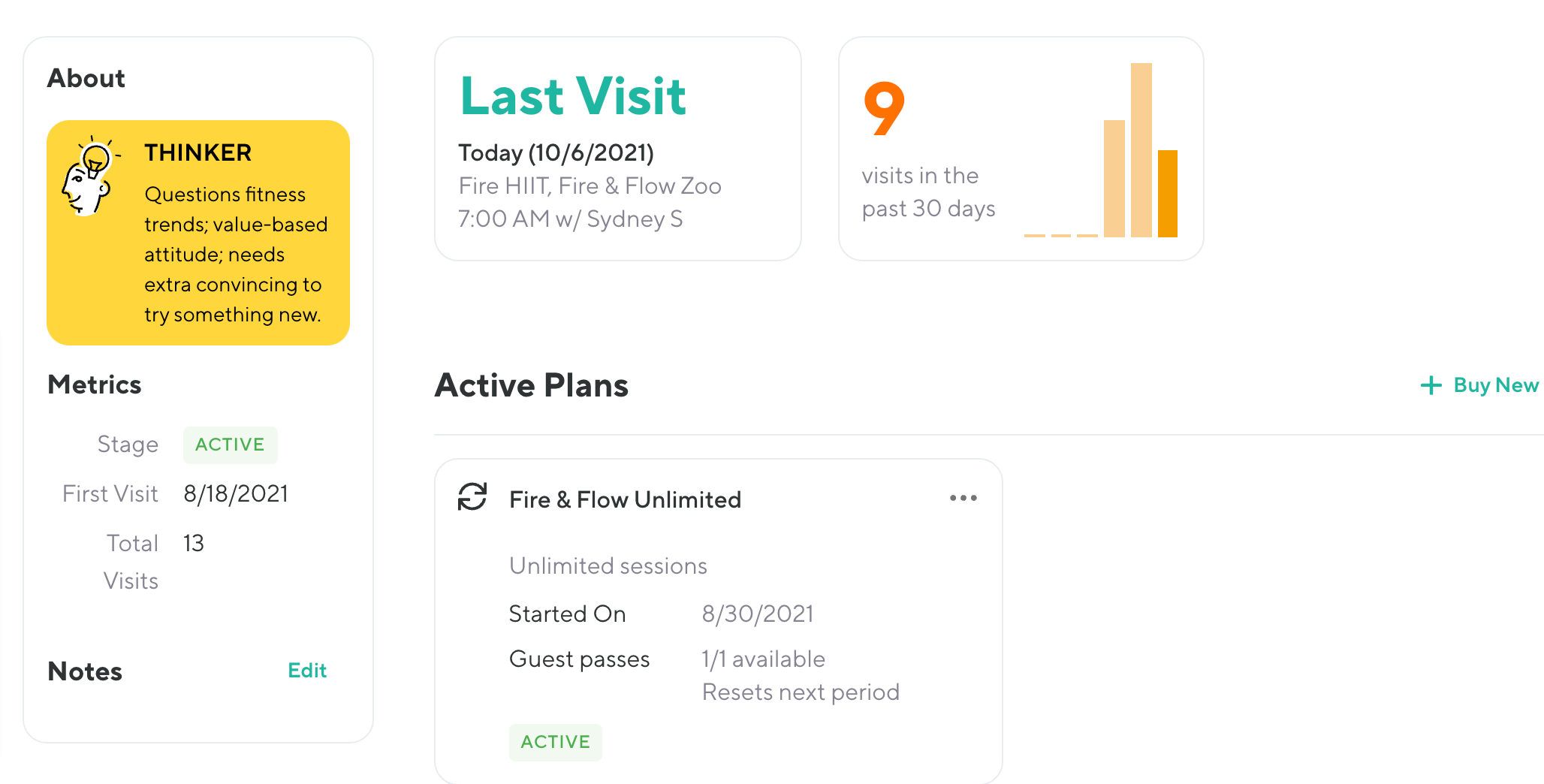The width and height of the screenshot is (1544, 784).
Task: Click the recurring plan sync icon
Action: 472,497
